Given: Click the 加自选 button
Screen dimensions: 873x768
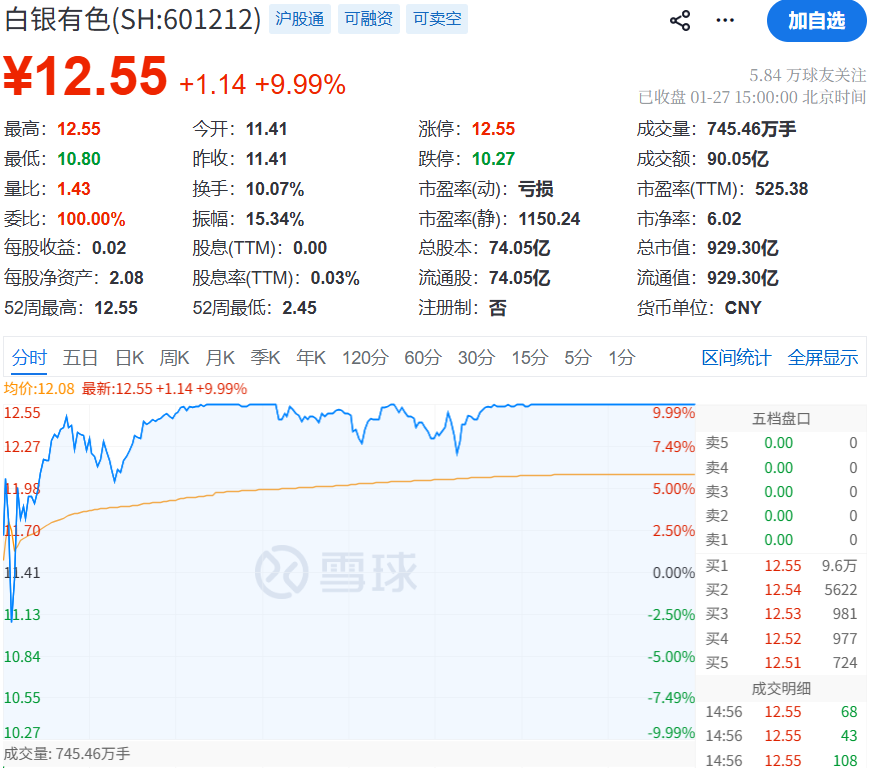Looking at the screenshot, I should point(816,21).
